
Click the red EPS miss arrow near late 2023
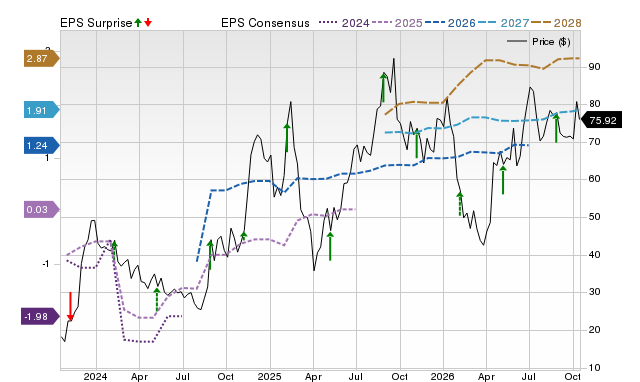[70, 306]
